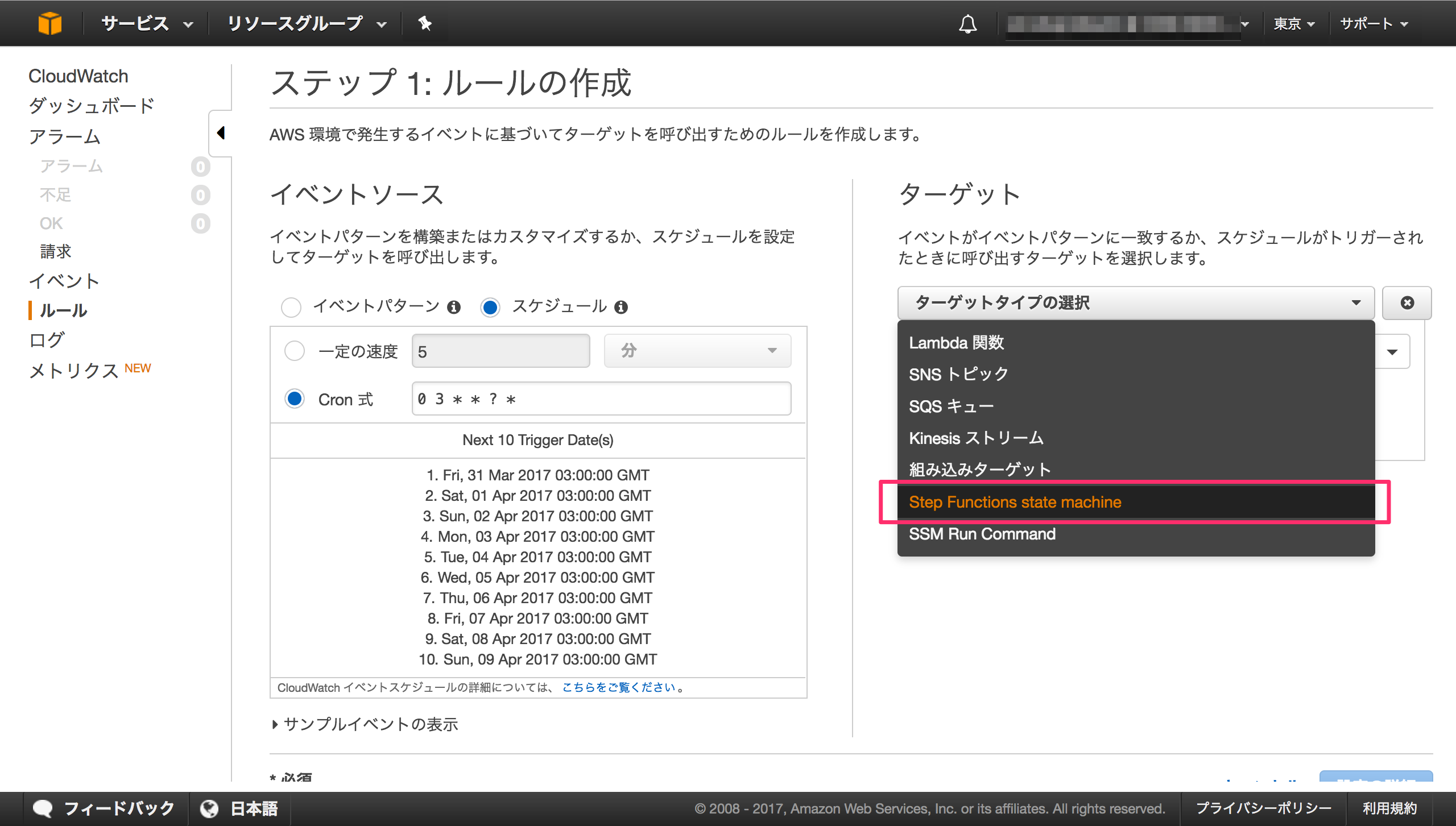This screenshot has width=1456, height=826.
Task: Open the 分 unit dropdown
Action: pyautogui.click(x=697, y=351)
